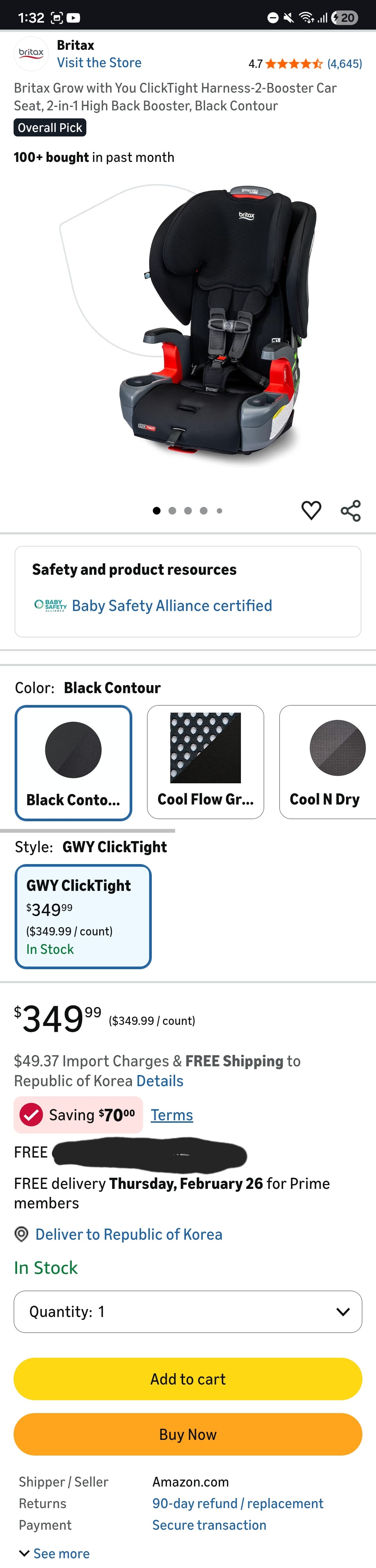The height and width of the screenshot is (1568, 376).
Task: Tap the red savings checkmark badge
Action: point(31,1114)
